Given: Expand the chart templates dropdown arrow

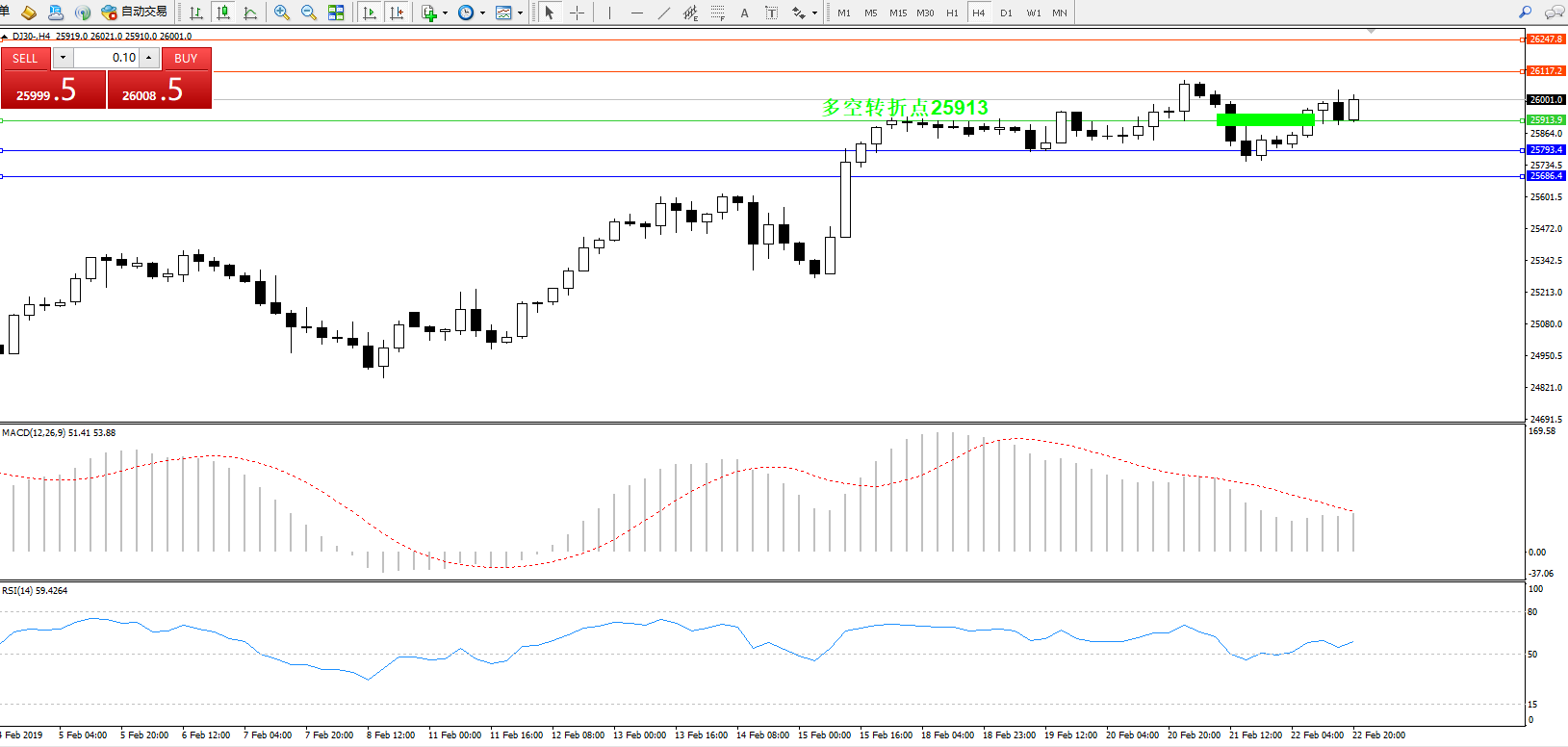Looking at the screenshot, I should click(521, 13).
